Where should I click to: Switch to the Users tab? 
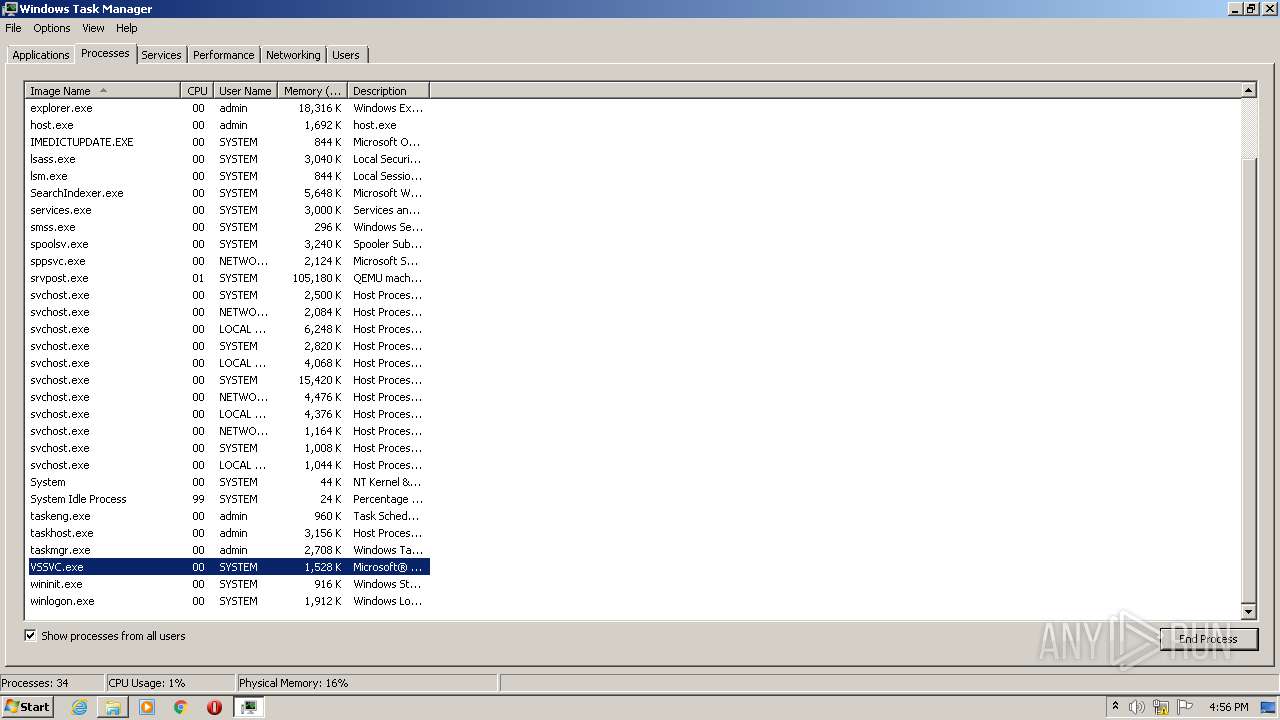pyautogui.click(x=346, y=55)
